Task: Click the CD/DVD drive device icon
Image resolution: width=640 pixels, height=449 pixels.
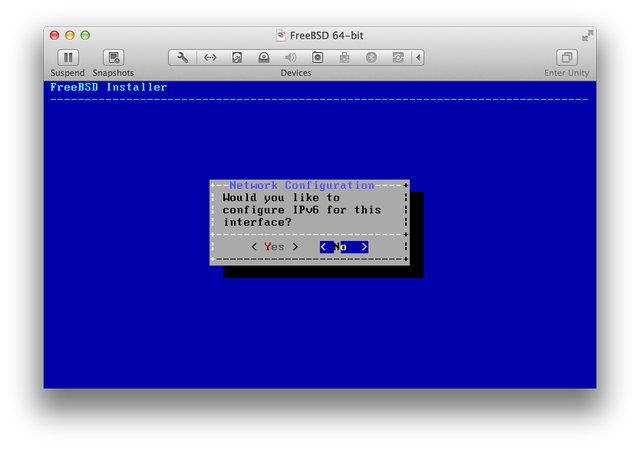Action: [264, 58]
